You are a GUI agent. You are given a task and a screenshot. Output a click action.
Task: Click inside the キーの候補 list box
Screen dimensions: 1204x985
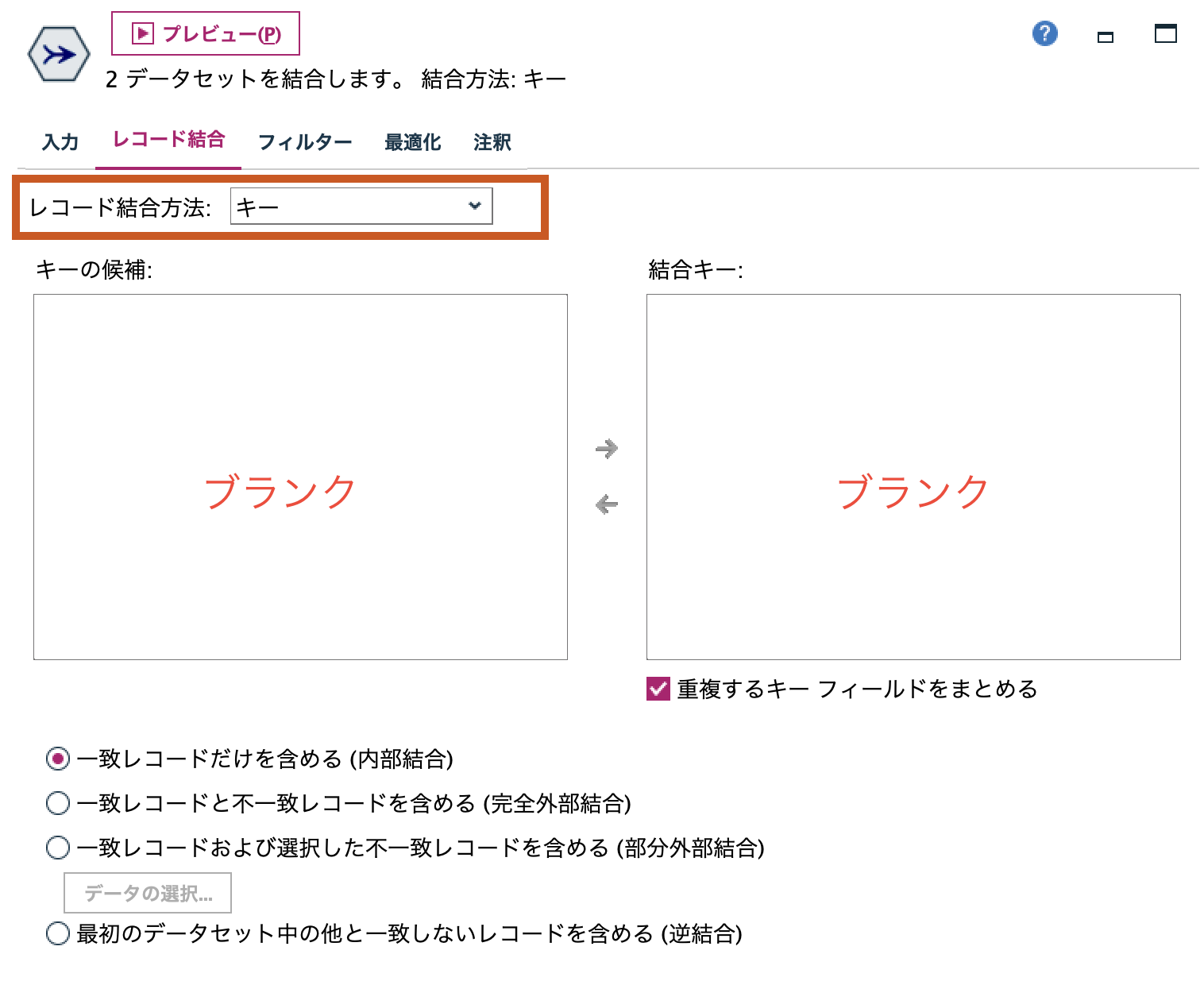(299, 477)
